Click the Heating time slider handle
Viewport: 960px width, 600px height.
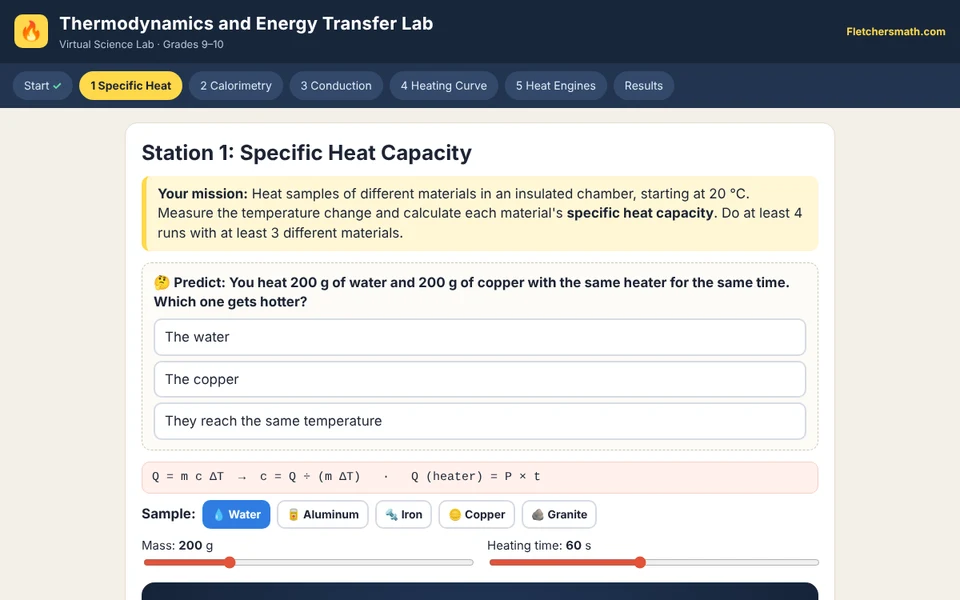(x=640, y=563)
